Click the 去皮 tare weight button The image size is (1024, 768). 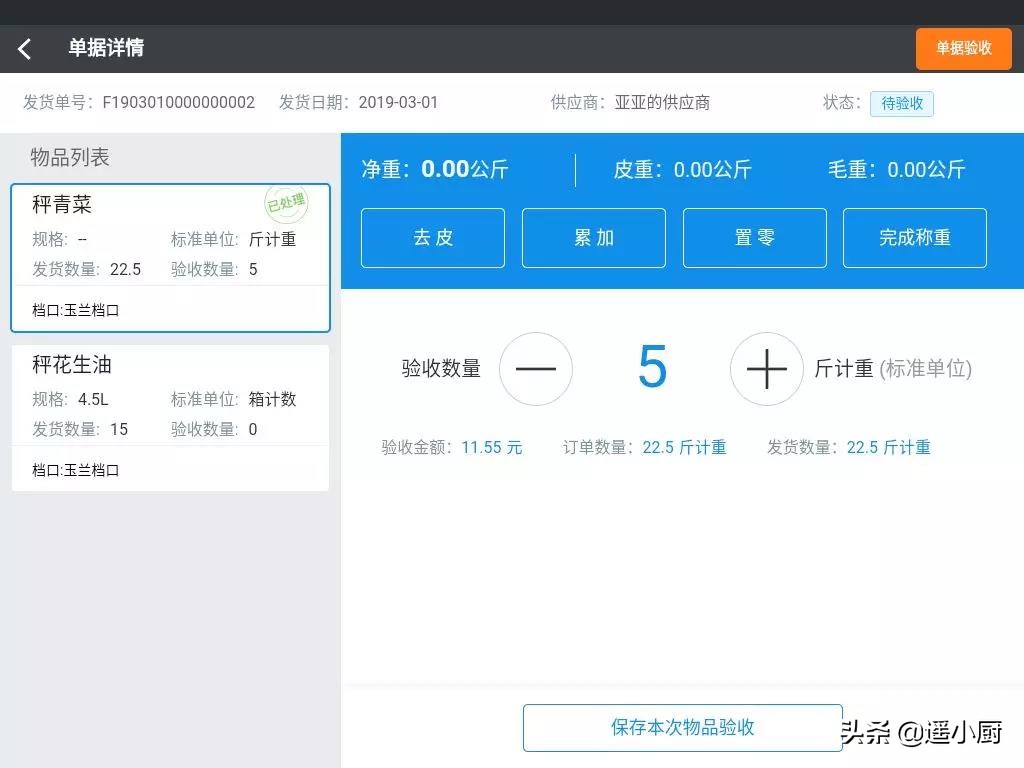pos(432,238)
